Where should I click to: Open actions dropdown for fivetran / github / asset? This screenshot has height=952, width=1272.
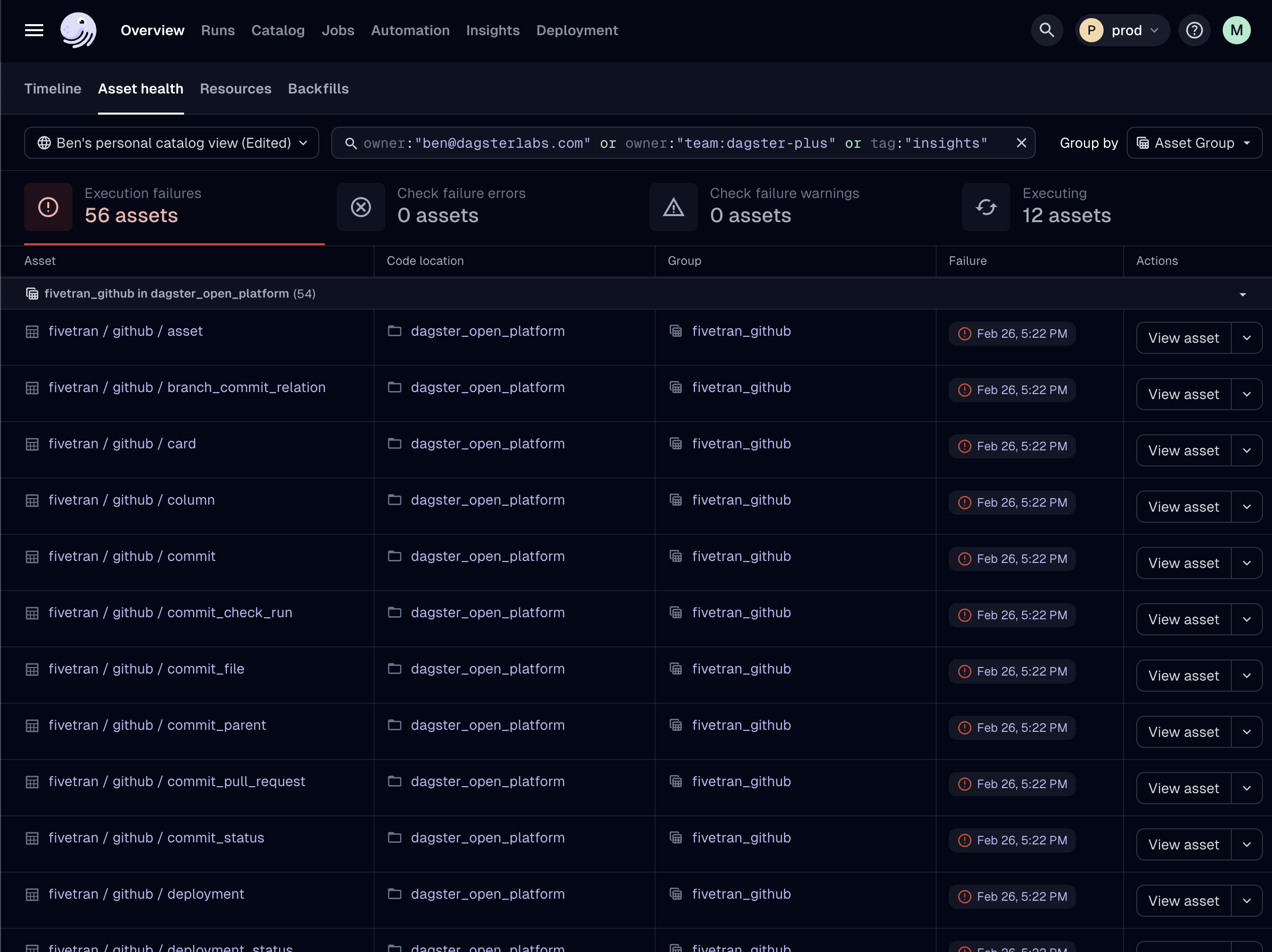(x=1246, y=338)
